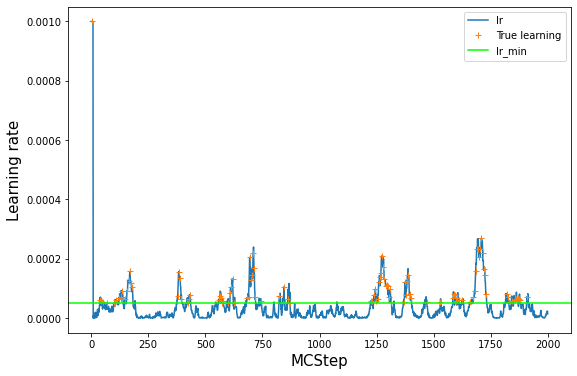Click the 0.0006 y-axis tick label
Viewport: 577px width, 376px height.
pos(44,141)
